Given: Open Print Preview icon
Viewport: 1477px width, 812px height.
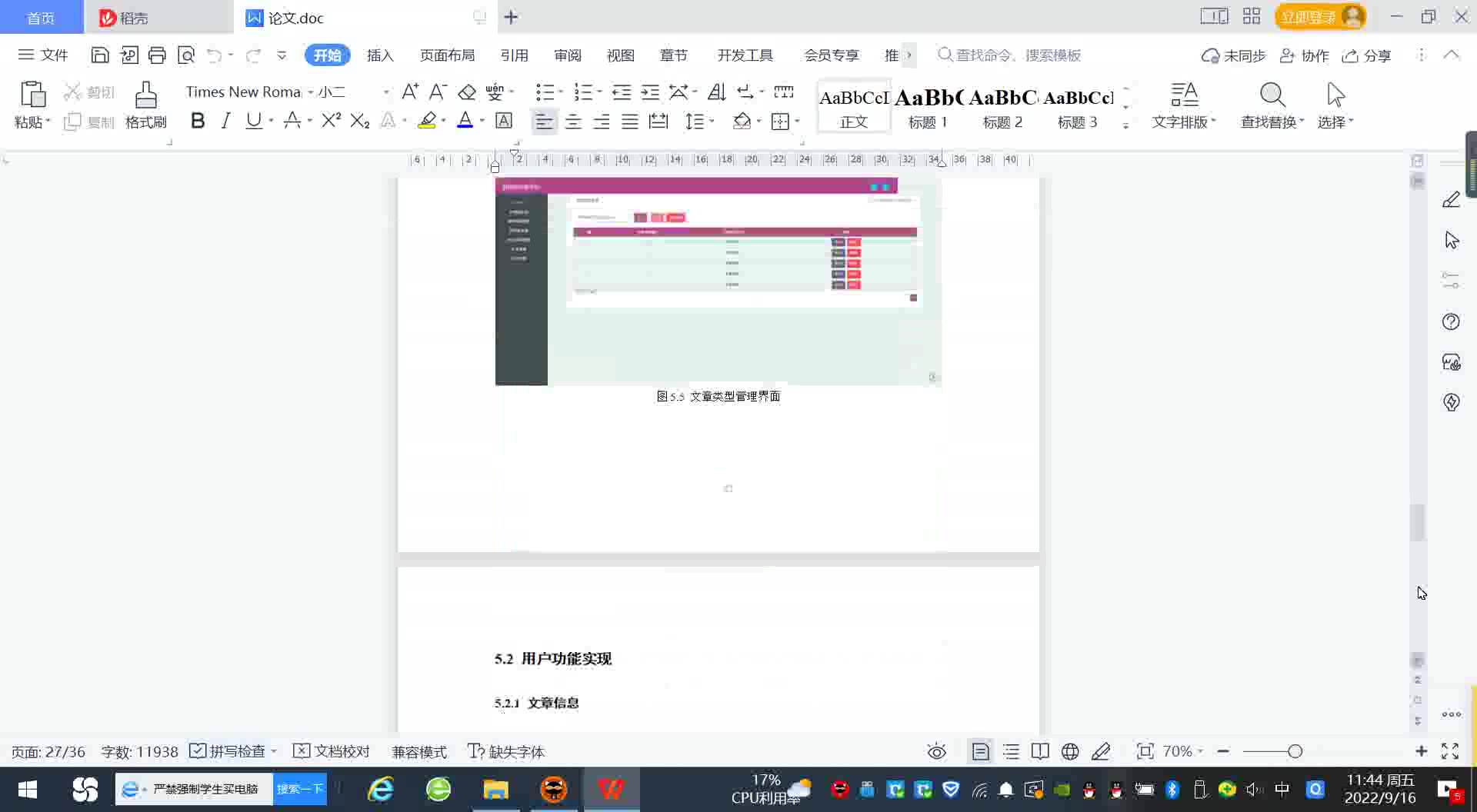Looking at the screenshot, I should coord(186,55).
